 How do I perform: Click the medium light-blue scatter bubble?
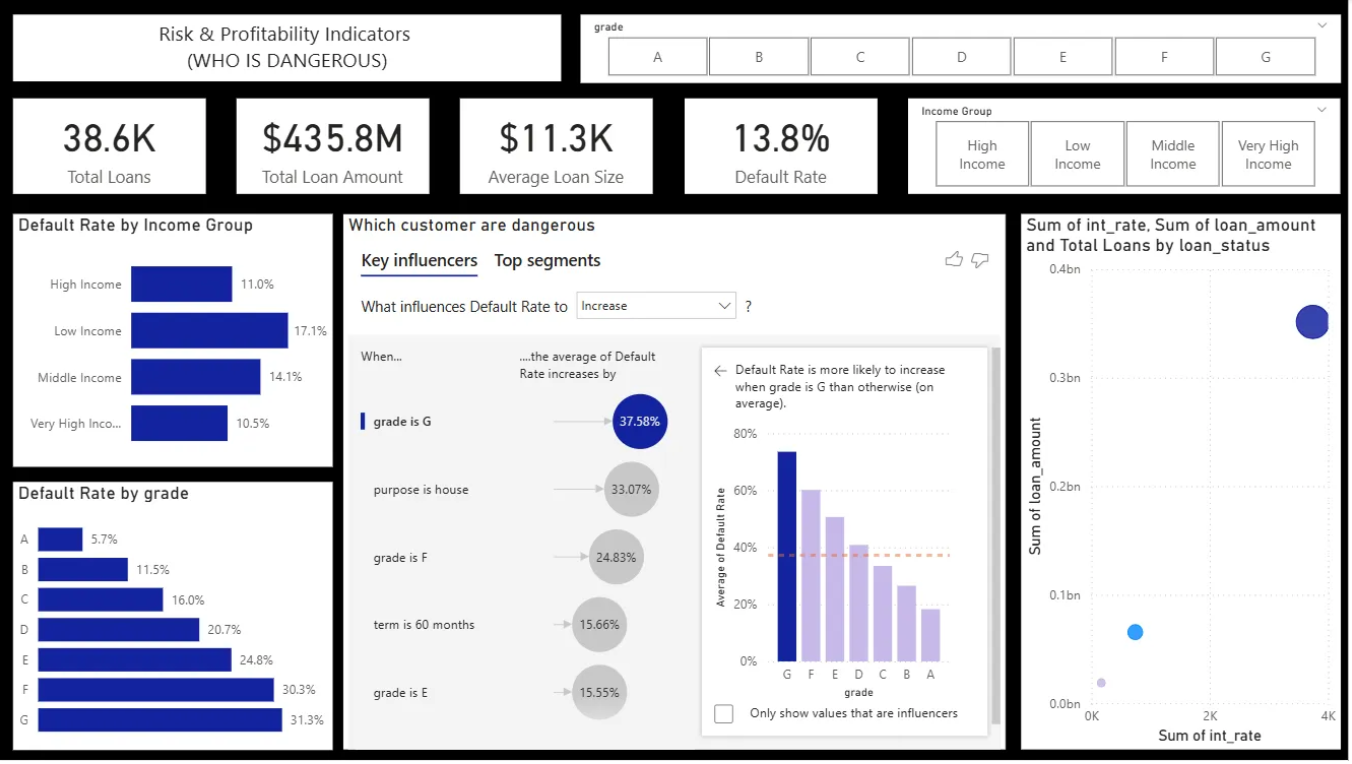click(1135, 632)
